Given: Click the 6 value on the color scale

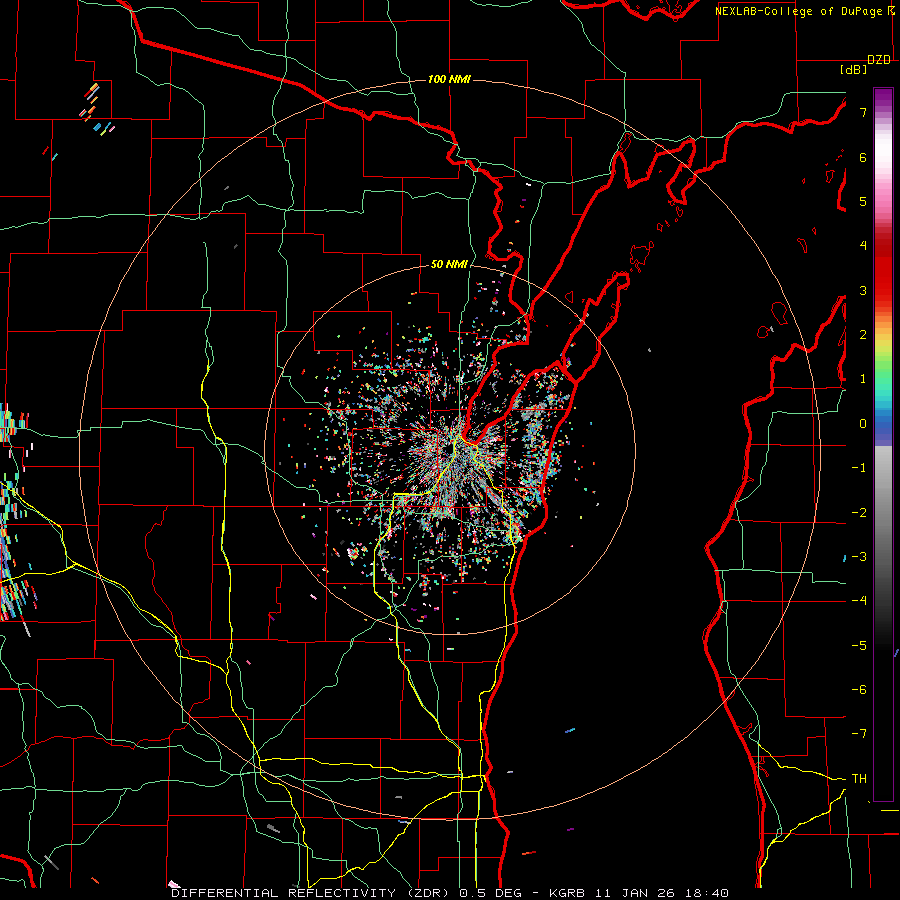Looking at the screenshot, I should click(x=863, y=157).
